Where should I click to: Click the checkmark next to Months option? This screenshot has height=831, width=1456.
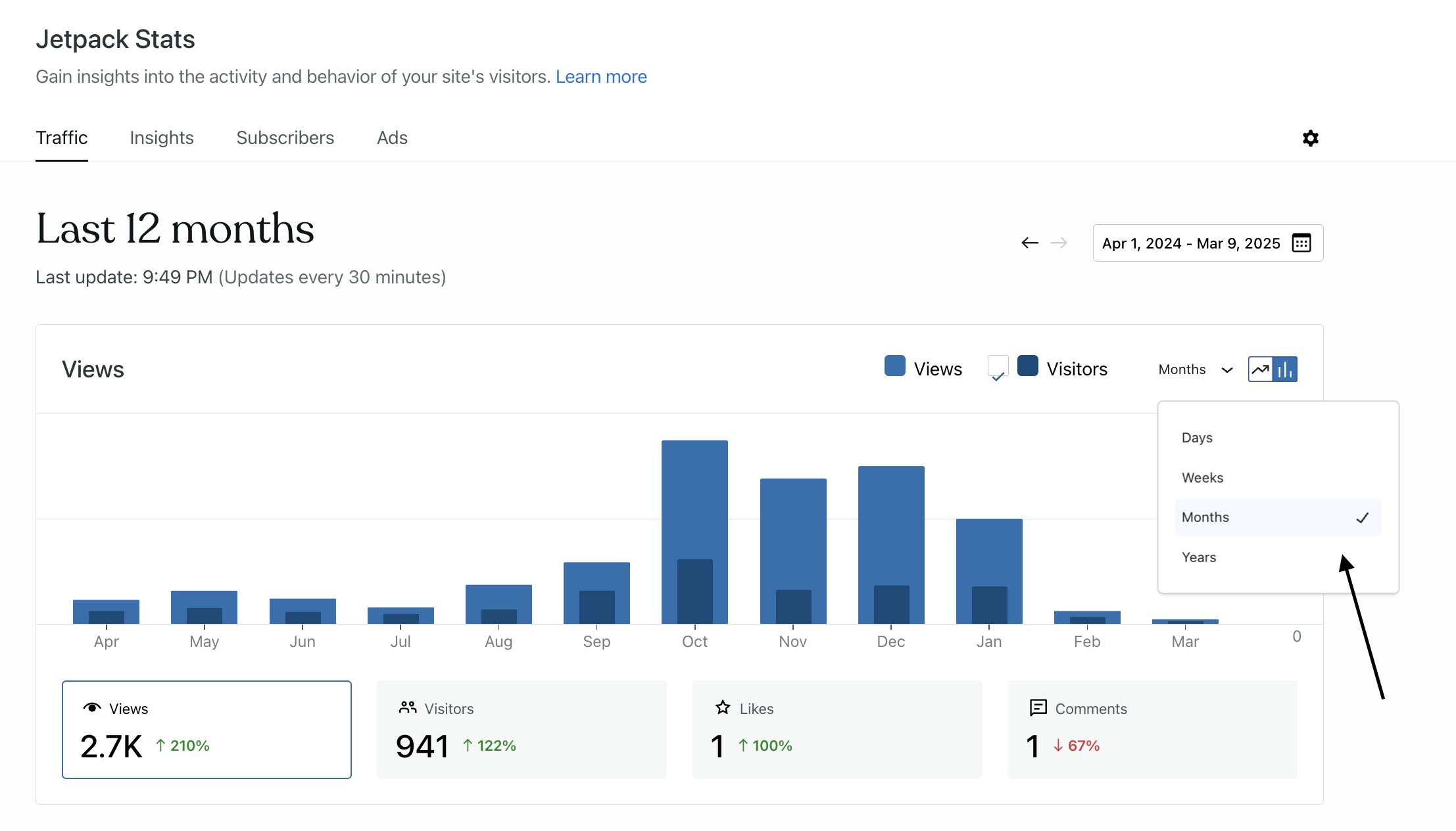1364,517
